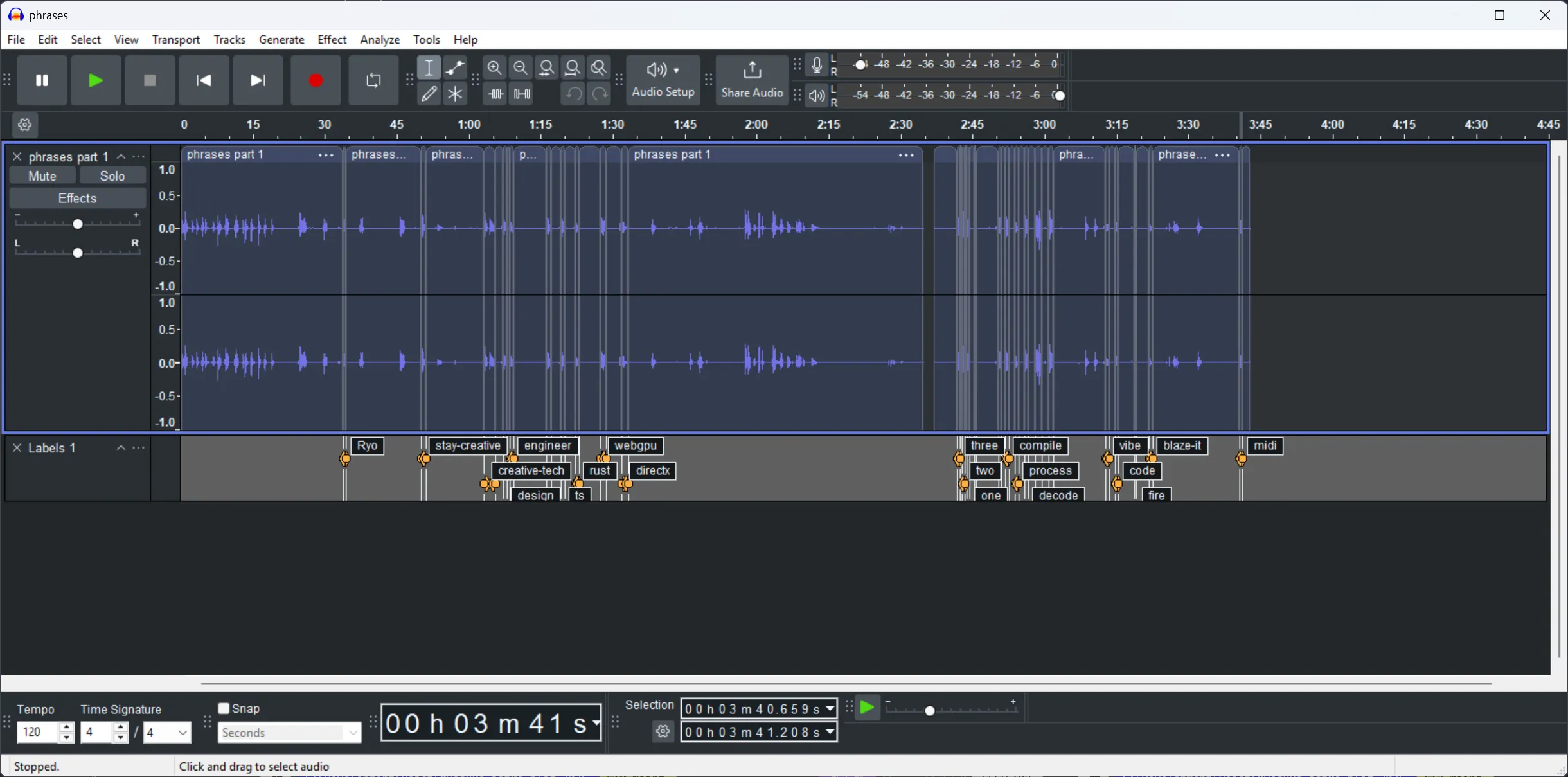Open the snap units Seconds dropdown

288,732
